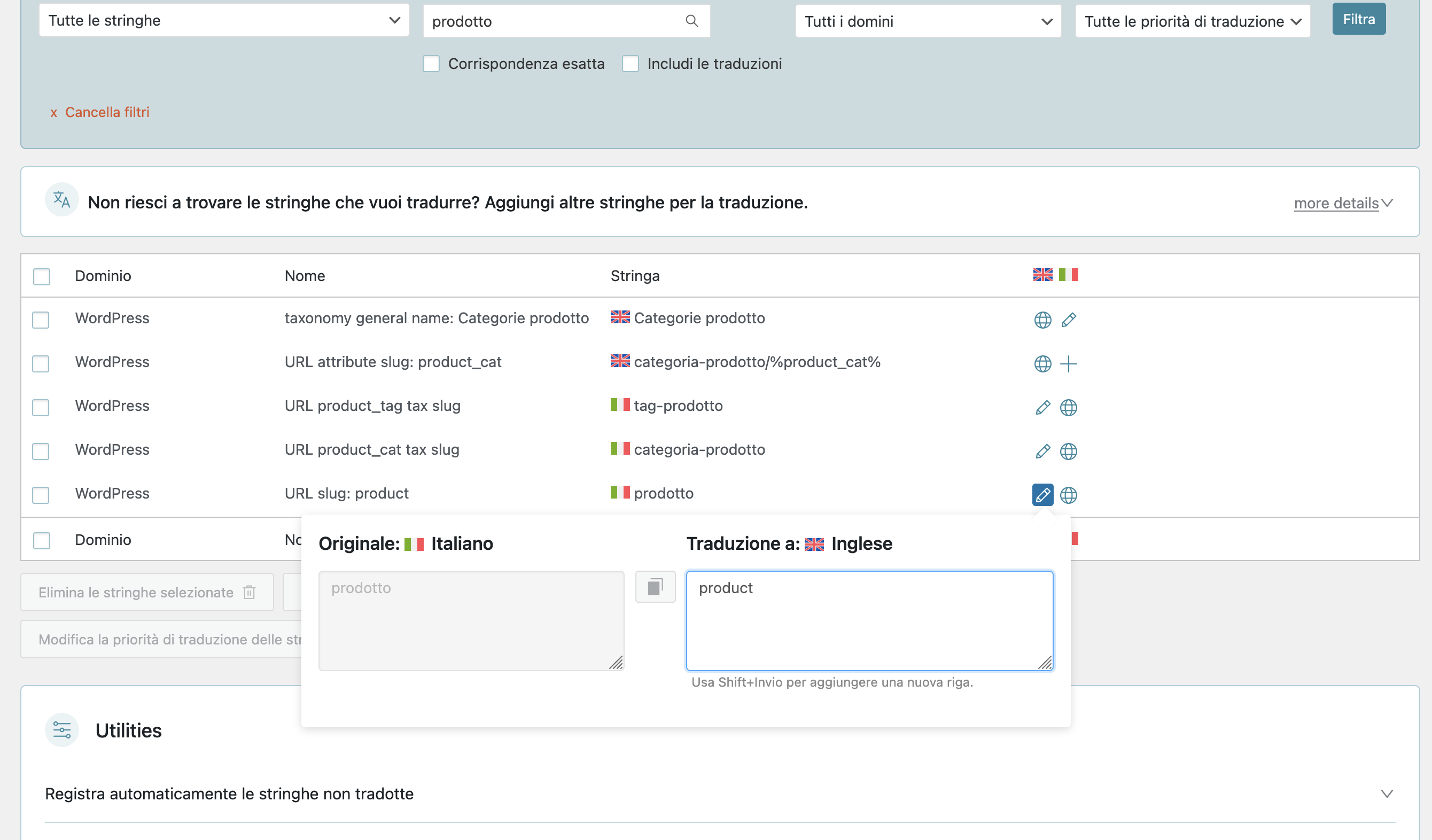
Task: Open Tutte le stringhe dropdown
Action: 223,20
